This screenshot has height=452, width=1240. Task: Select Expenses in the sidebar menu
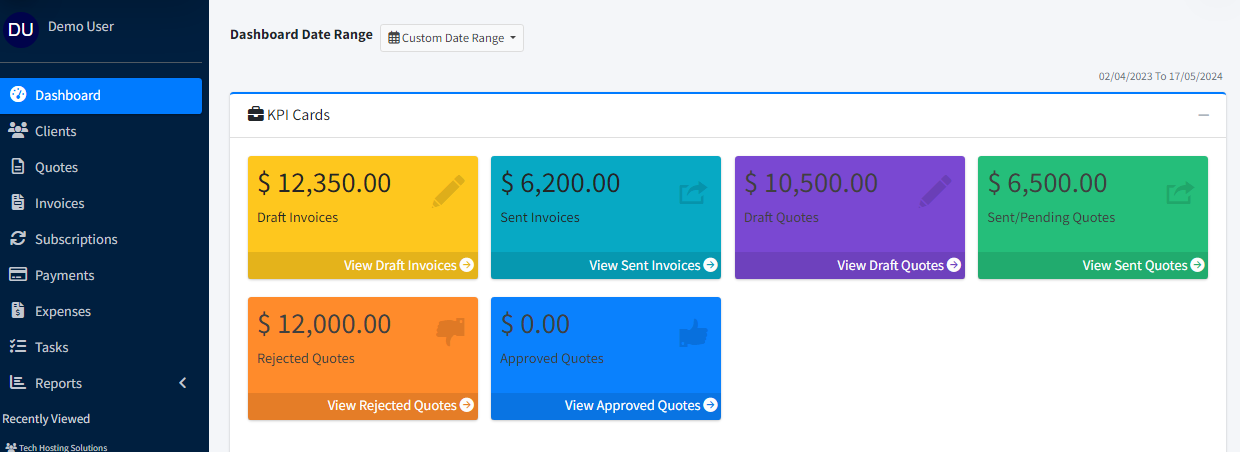(x=62, y=311)
